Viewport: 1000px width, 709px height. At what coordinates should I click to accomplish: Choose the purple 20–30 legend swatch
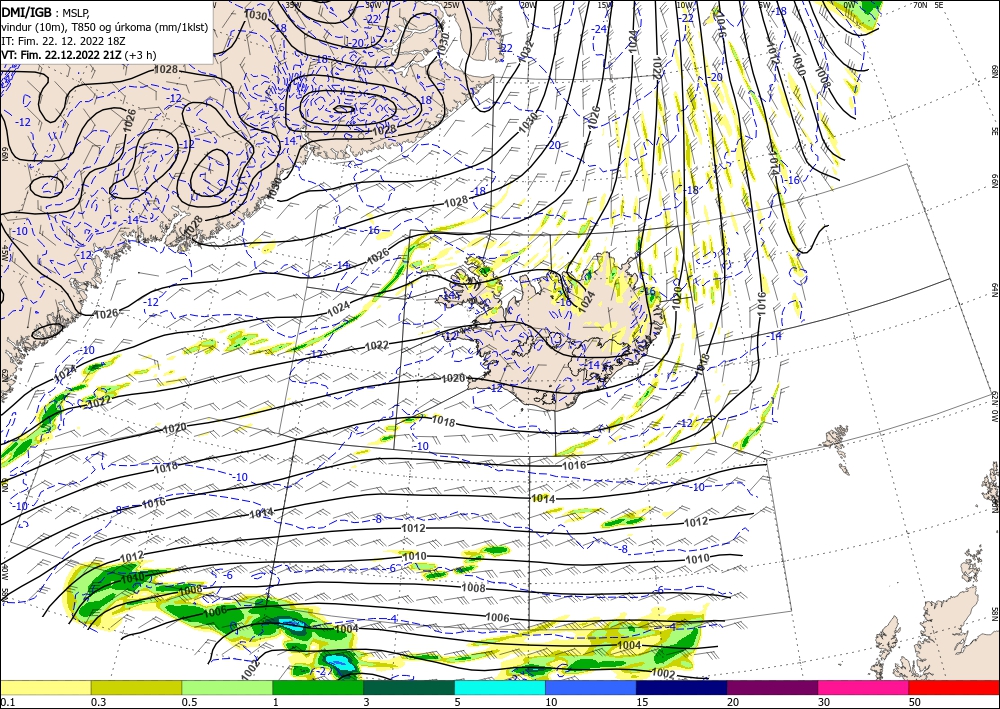click(772, 687)
